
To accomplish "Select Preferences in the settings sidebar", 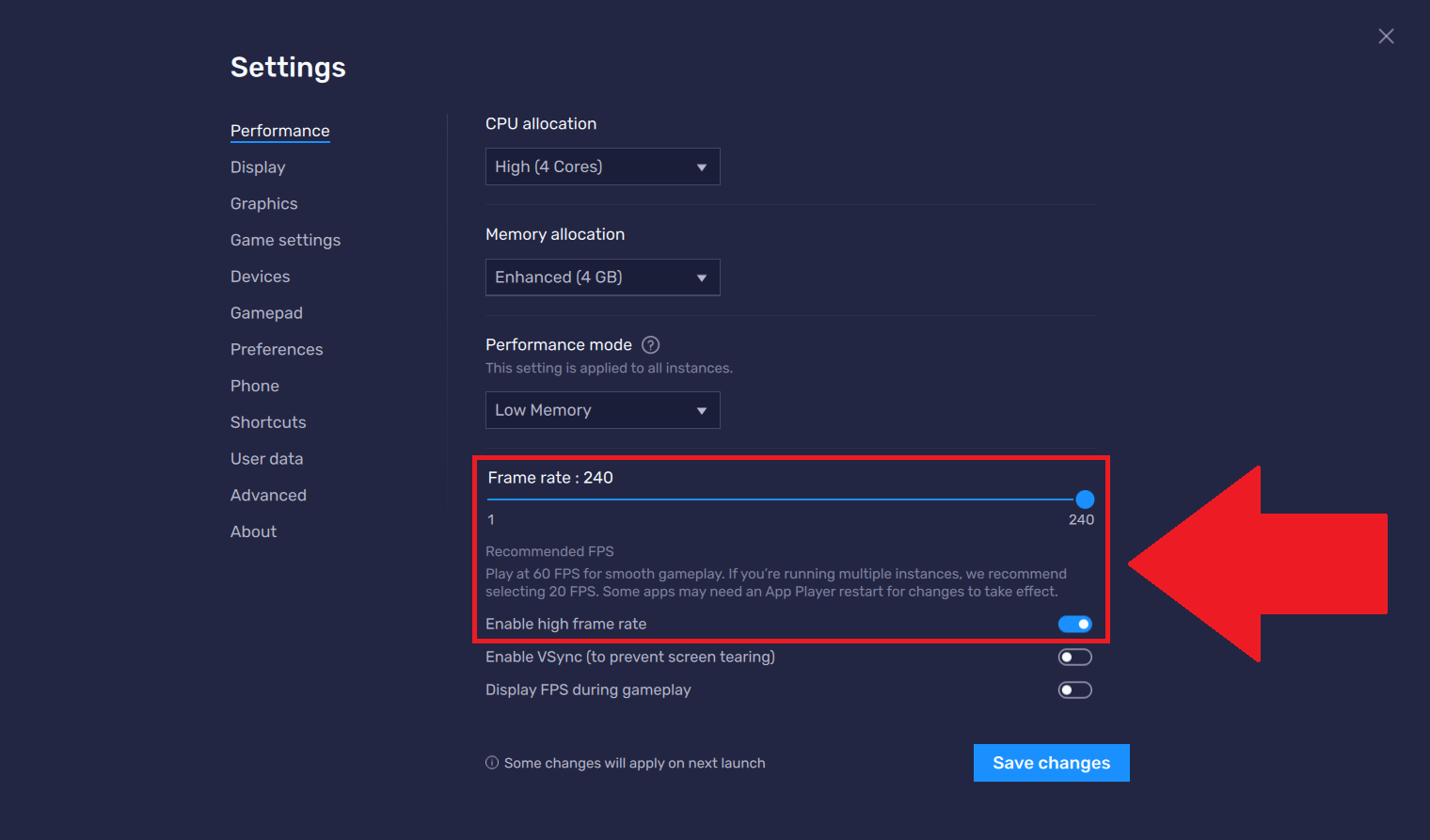I will (x=277, y=350).
